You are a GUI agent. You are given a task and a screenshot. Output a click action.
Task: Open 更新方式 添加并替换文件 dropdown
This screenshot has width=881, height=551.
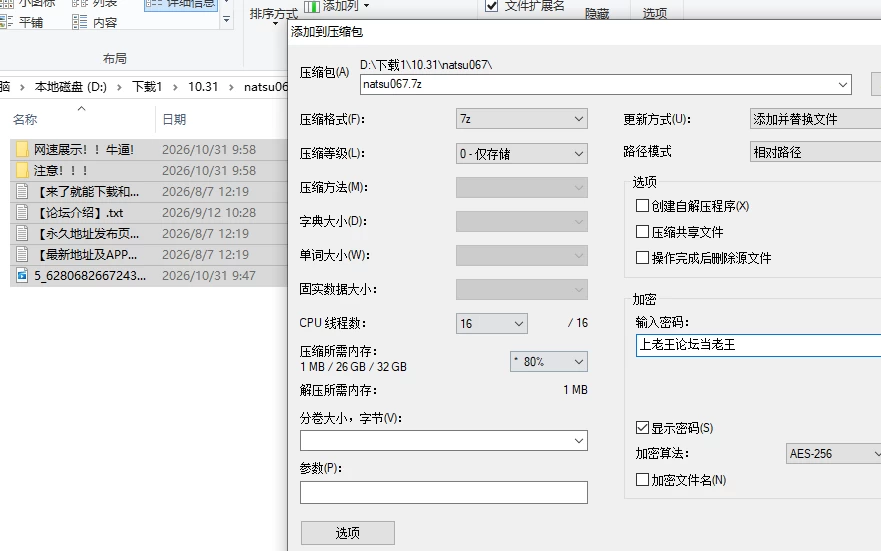815,119
